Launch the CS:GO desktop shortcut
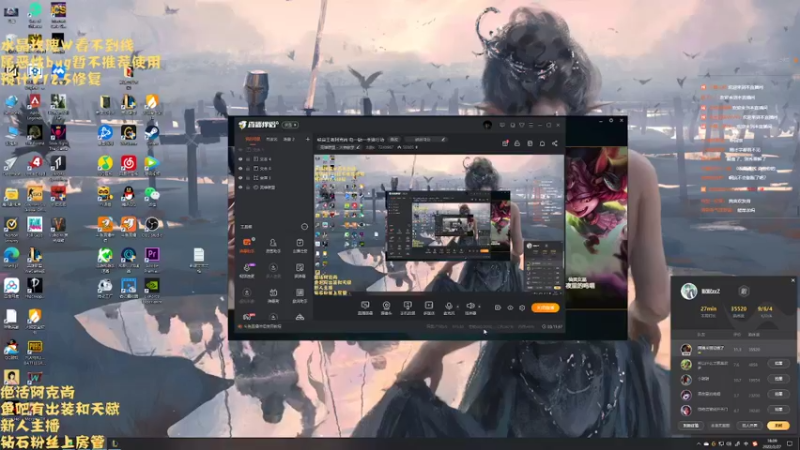Screen dimensions: 800x450 pos(35,194)
